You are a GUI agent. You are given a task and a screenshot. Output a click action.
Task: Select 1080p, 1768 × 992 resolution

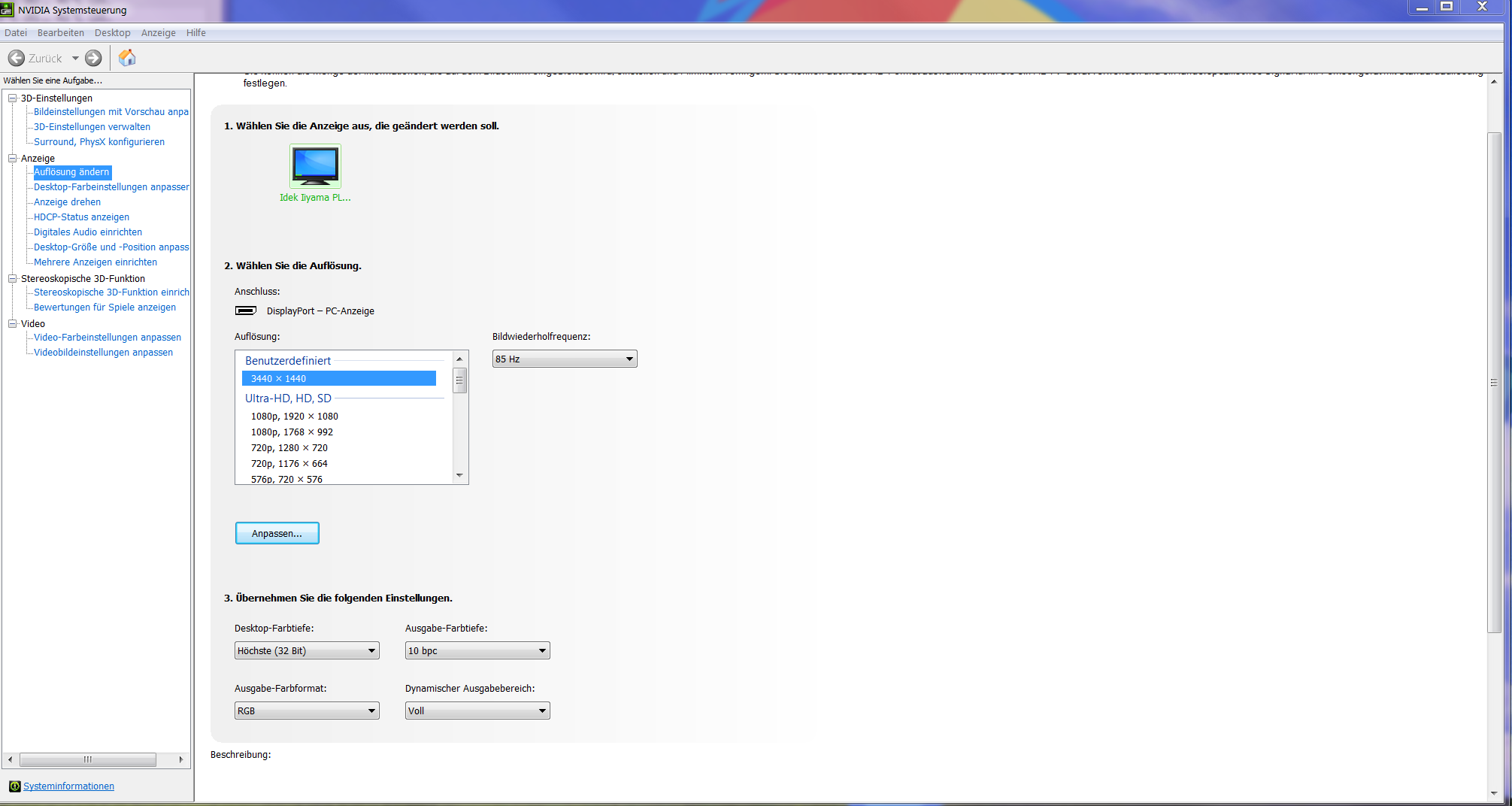pyautogui.click(x=292, y=432)
